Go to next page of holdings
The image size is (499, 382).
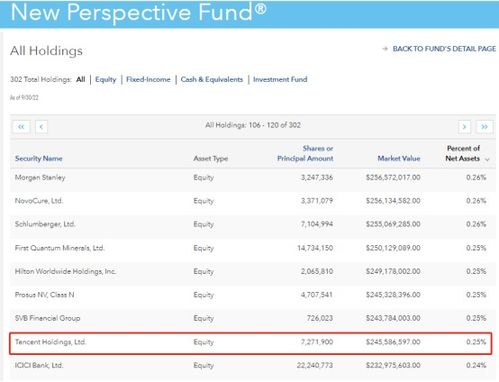click(x=464, y=127)
